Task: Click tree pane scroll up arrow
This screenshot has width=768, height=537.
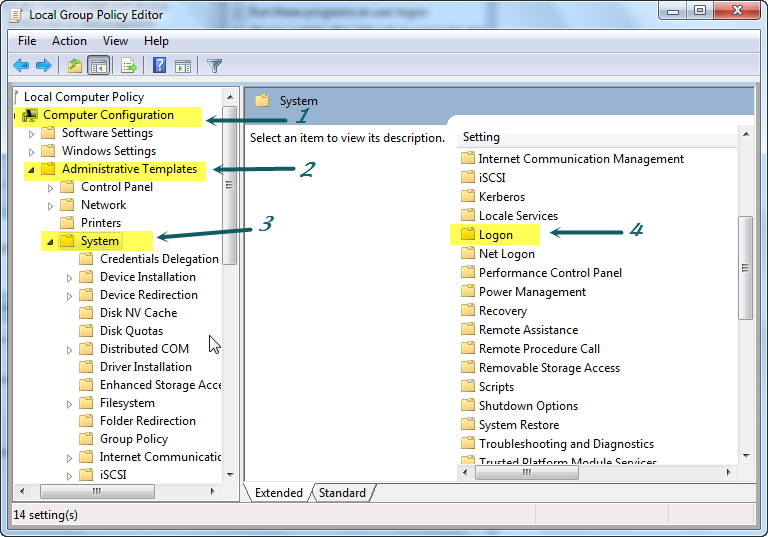Action: coord(230,97)
